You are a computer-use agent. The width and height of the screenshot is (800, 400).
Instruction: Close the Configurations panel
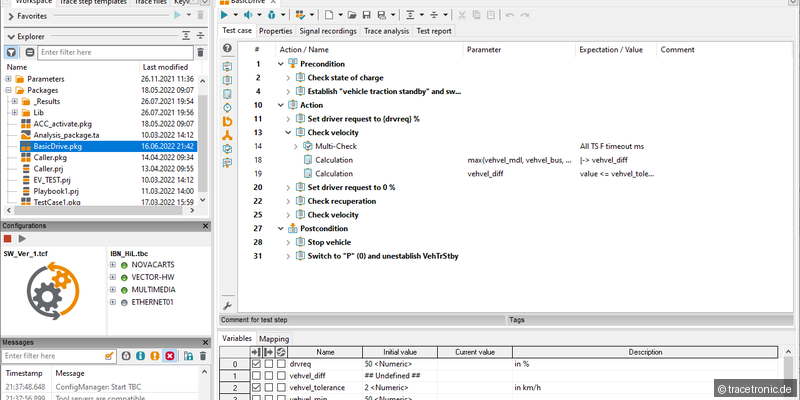click(x=206, y=226)
